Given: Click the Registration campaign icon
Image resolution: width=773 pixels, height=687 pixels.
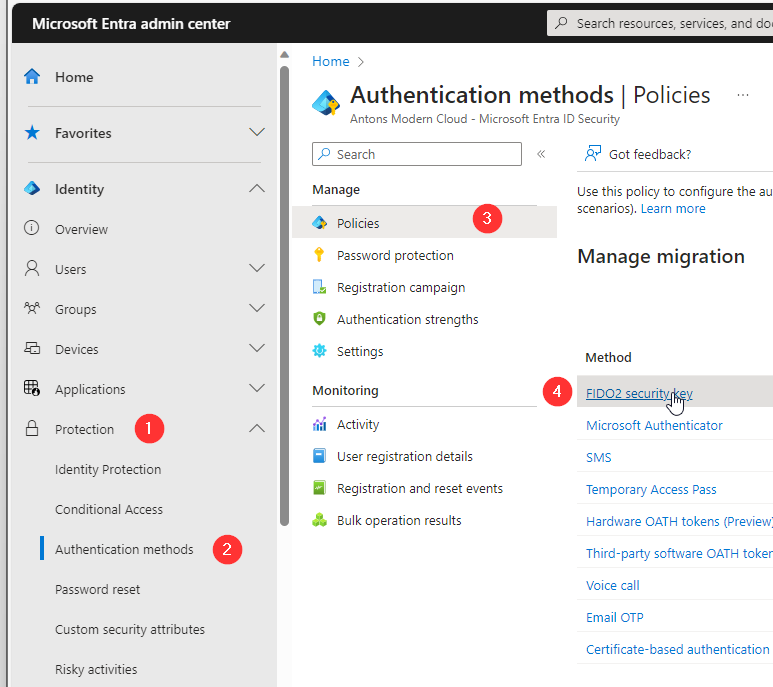Looking at the screenshot, I should 319,287.
